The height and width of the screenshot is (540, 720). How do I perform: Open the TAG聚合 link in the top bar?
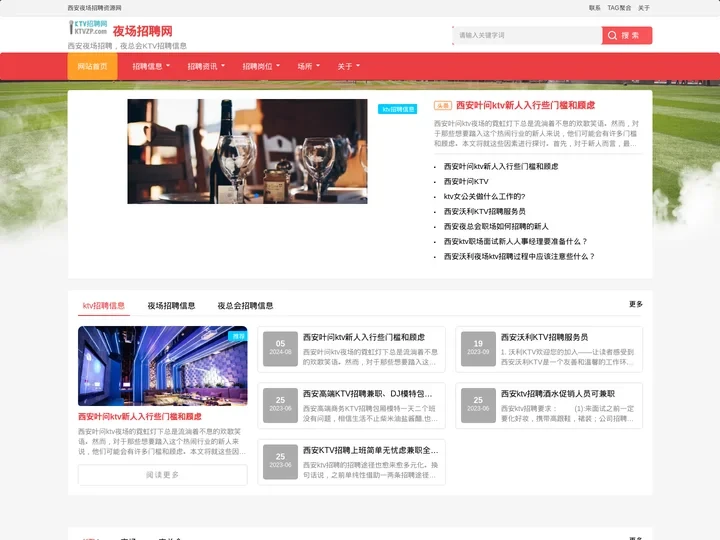[619, 8]
